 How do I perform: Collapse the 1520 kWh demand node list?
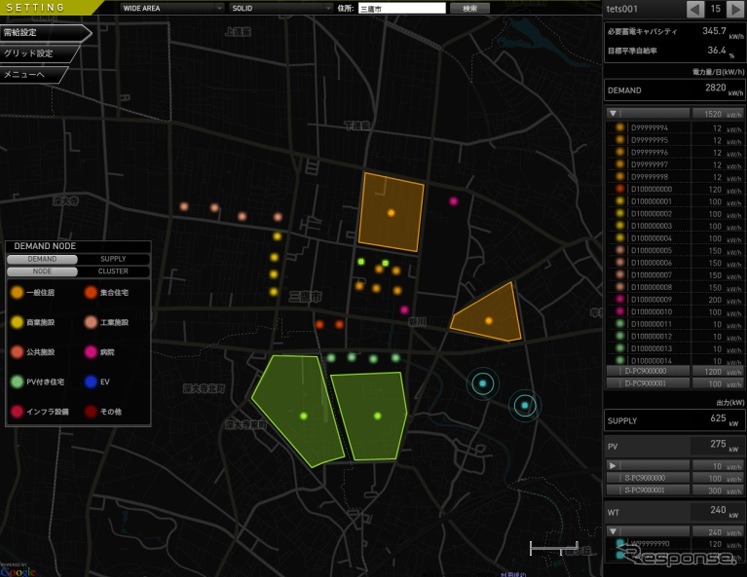[613, 113]
